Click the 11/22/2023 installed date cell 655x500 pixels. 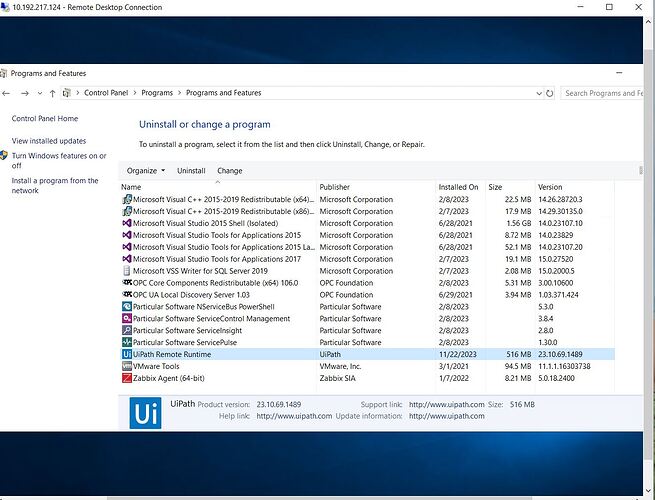click(457, 354)
